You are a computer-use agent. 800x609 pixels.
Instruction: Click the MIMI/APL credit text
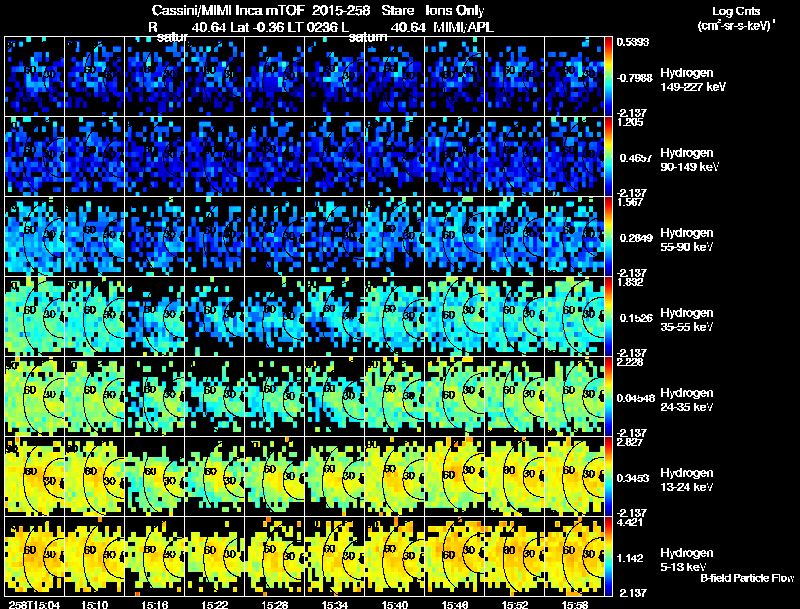pos(464,28)
